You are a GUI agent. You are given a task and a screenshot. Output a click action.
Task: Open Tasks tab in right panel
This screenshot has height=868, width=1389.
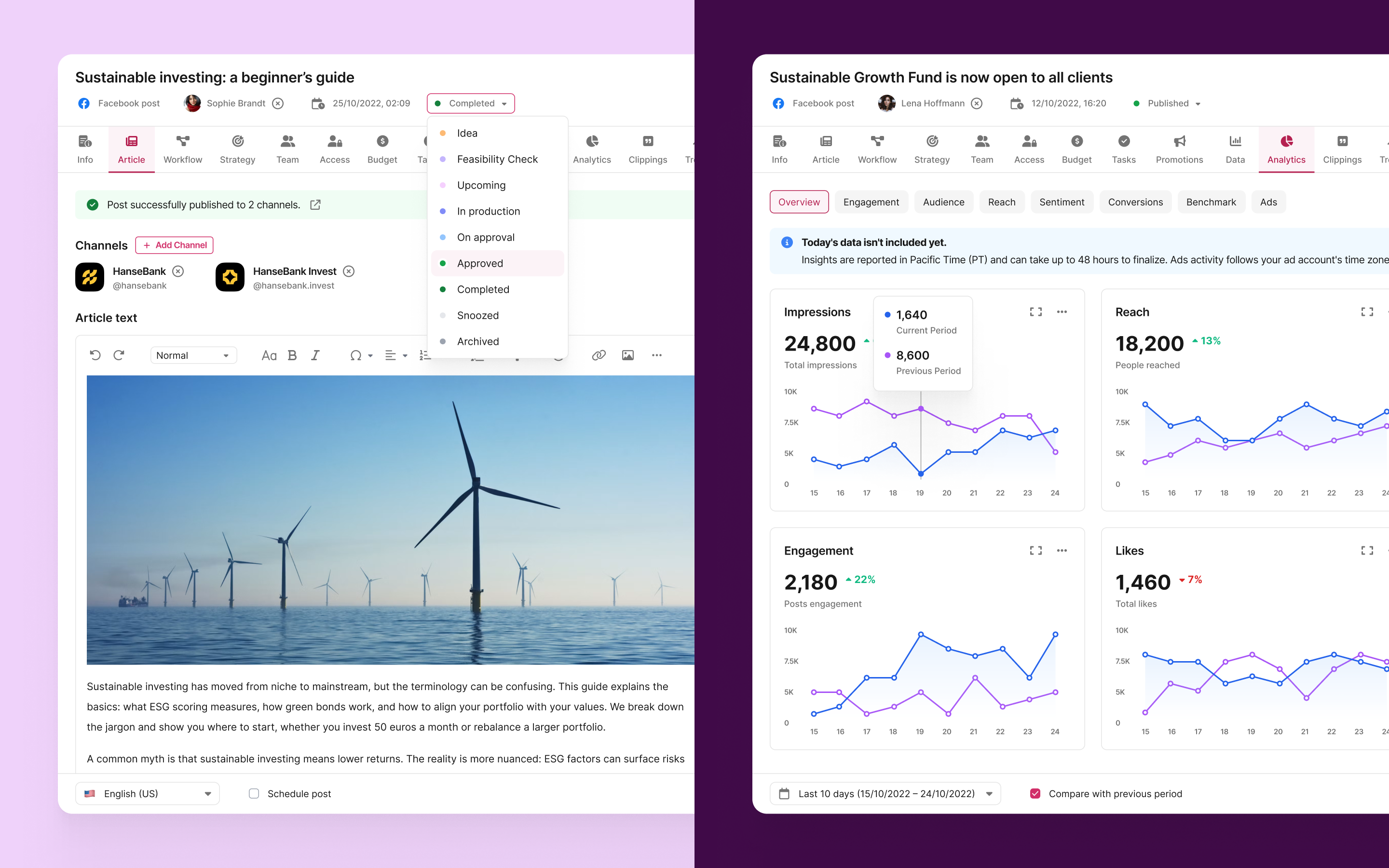pos(1123,149)
